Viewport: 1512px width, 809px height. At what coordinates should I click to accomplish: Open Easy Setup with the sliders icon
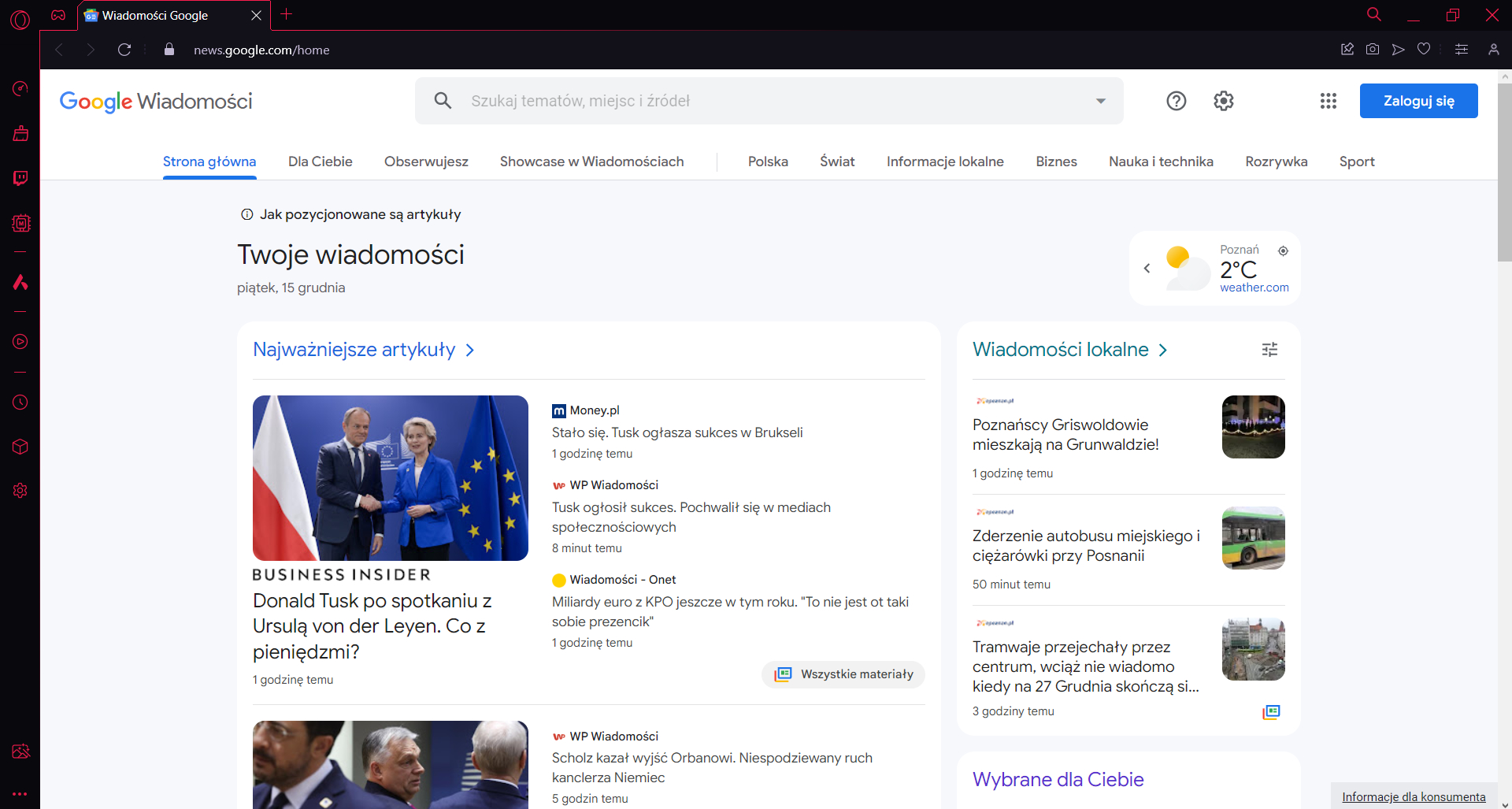(1462, 49)
